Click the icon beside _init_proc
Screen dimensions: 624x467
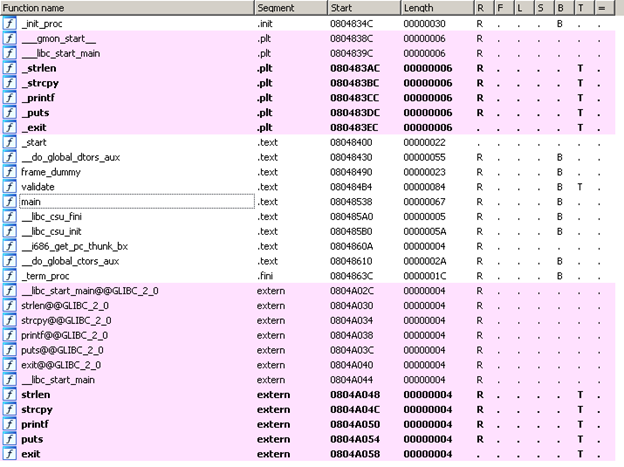9,22
